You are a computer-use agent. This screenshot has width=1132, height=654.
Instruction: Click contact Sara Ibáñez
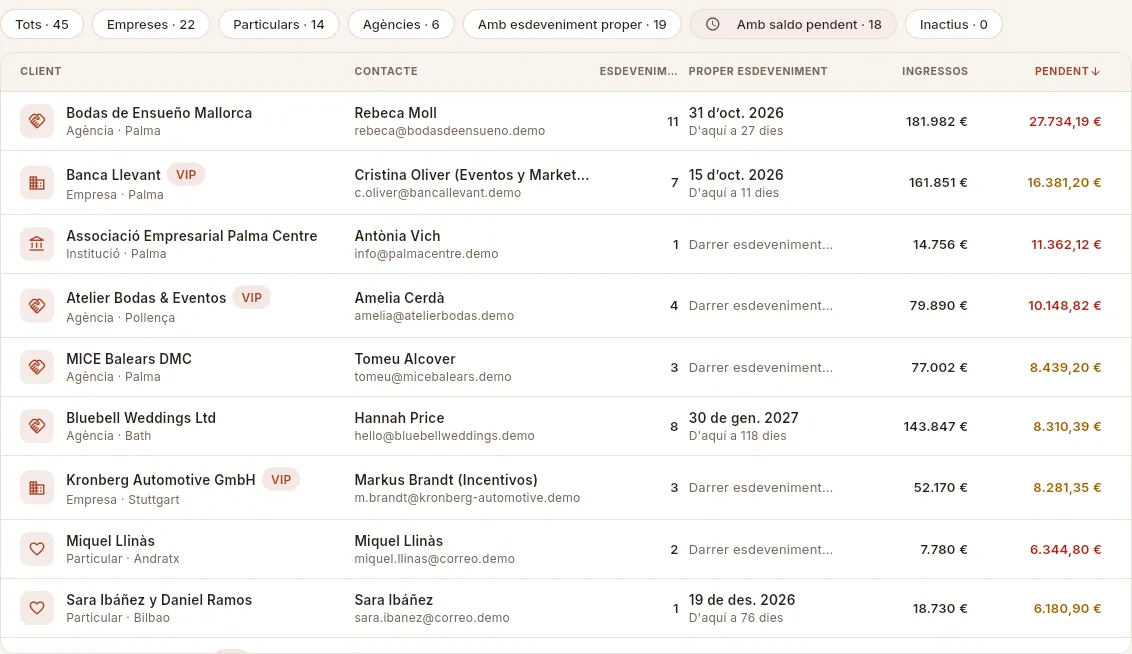coord(393,600)
